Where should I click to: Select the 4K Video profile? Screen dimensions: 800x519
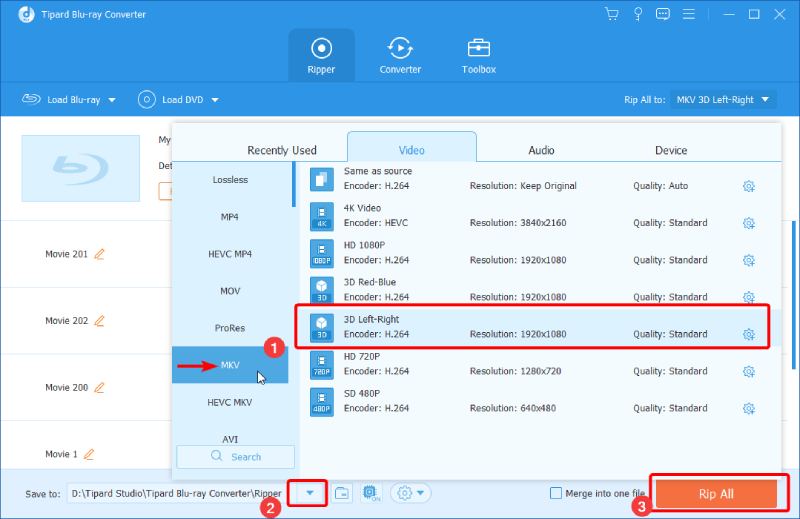[539, 215]
